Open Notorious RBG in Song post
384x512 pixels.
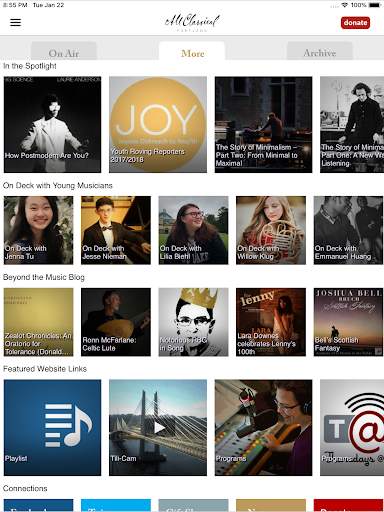coord(193,322)
